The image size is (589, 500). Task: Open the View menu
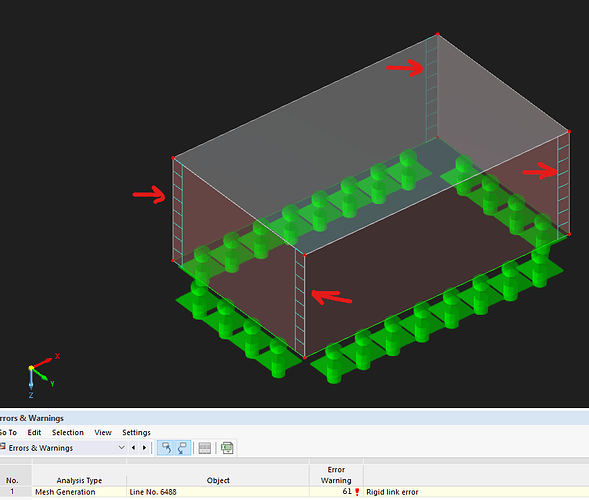[103, 432]
